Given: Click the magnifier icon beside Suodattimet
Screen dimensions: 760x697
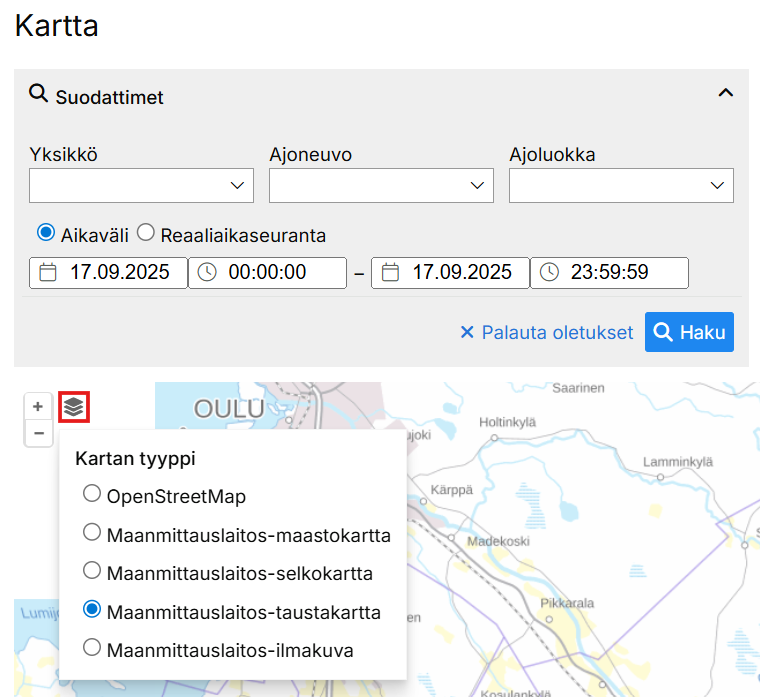Looking at the screenshot, I should pyautogui.click(x=39, y=94).
